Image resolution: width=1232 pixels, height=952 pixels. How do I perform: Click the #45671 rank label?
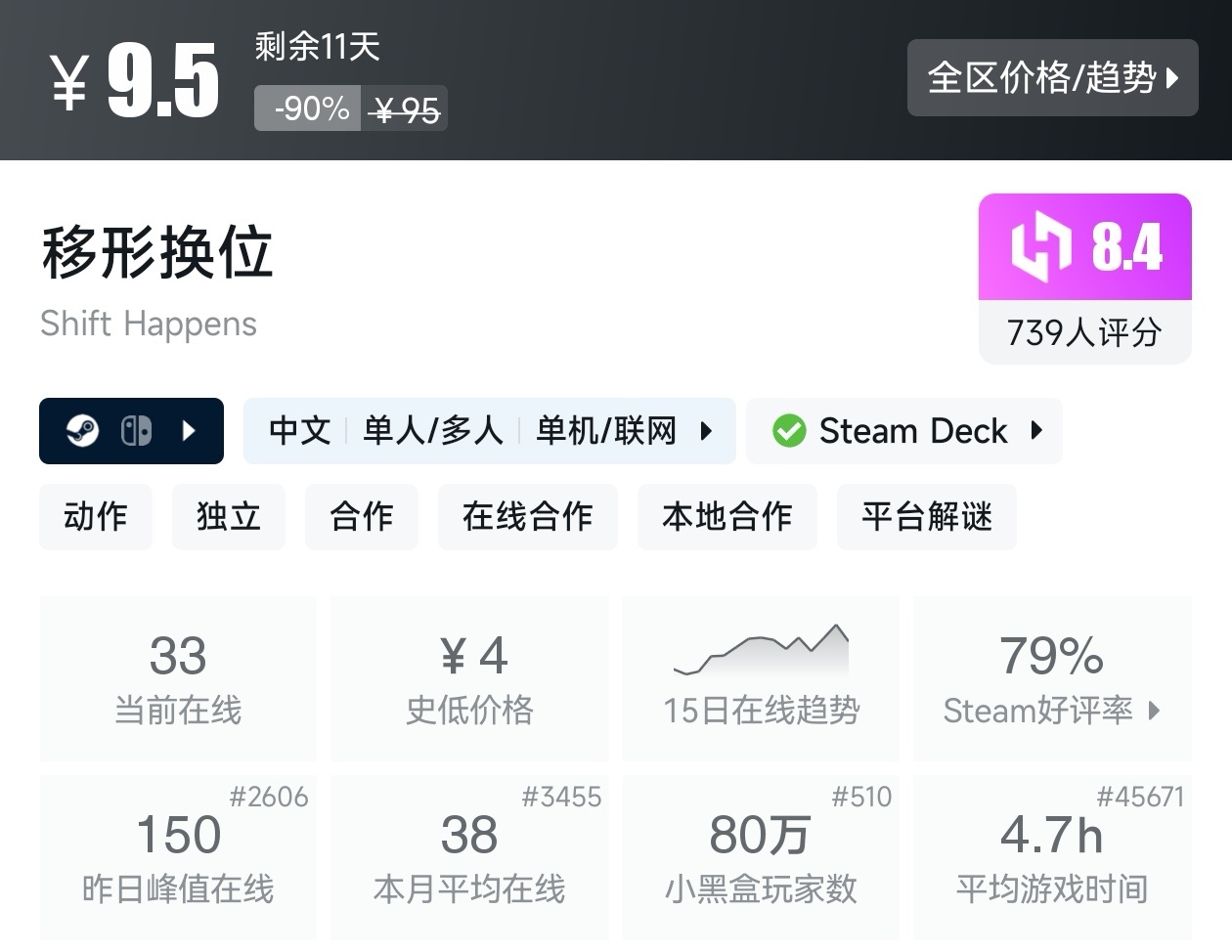pos(1140,798)
